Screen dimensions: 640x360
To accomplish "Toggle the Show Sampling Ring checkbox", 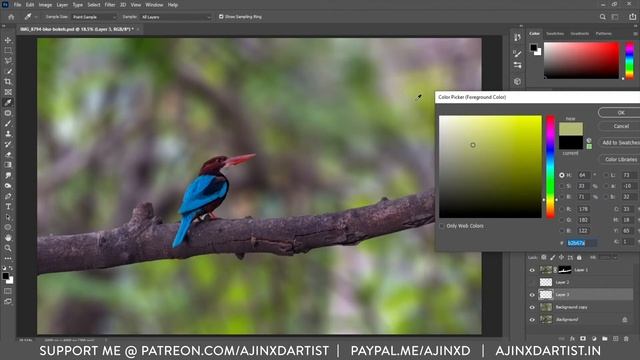I will (221, 17).
